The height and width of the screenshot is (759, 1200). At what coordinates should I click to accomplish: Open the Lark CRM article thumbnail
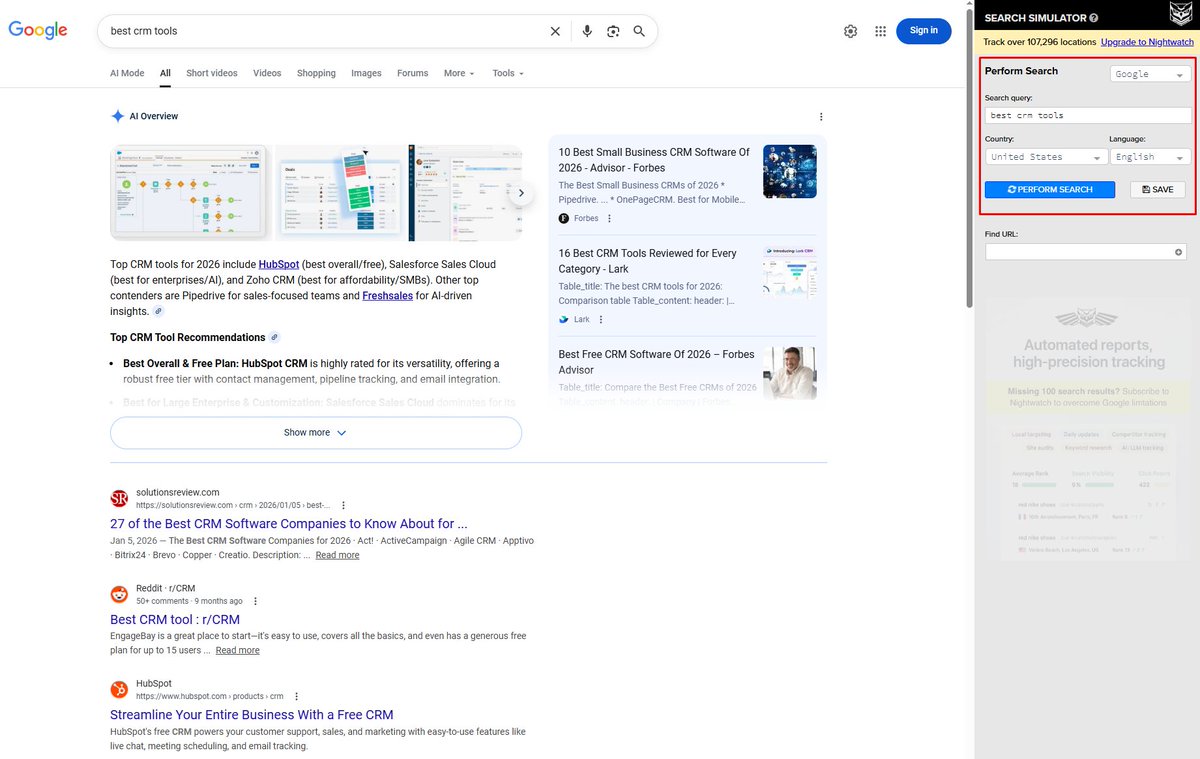790,272
